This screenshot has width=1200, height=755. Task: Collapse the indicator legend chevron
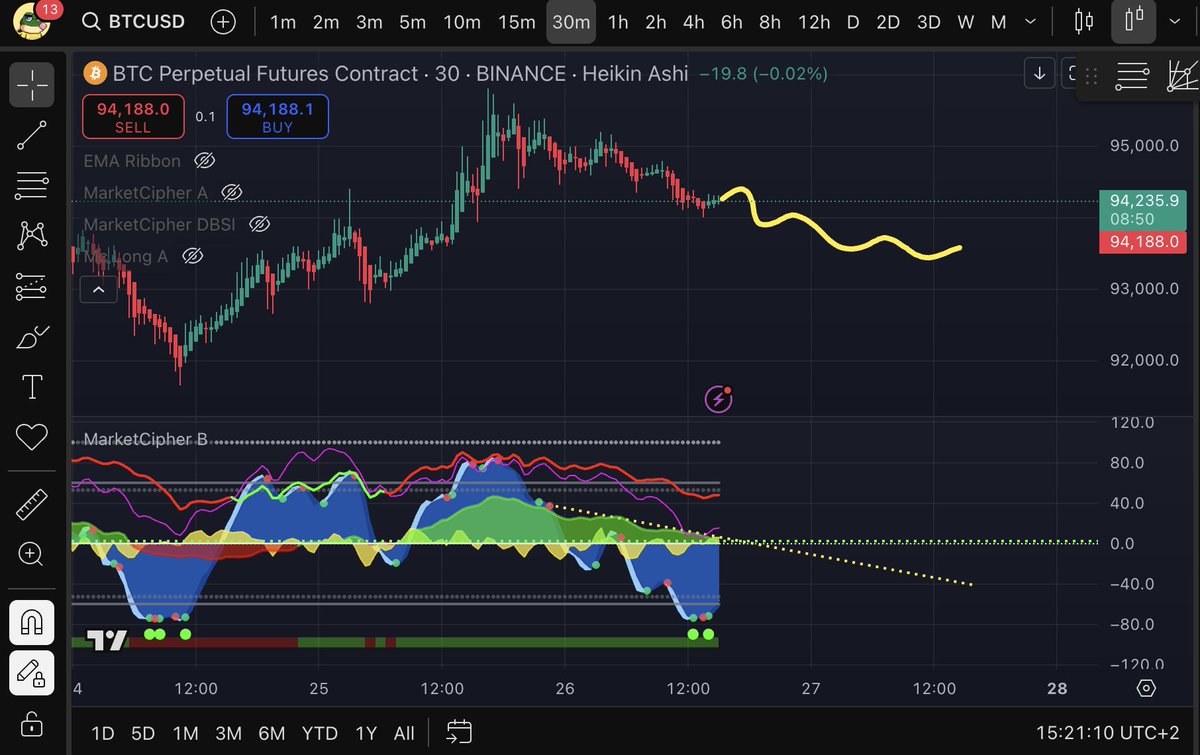click(98, 290)
